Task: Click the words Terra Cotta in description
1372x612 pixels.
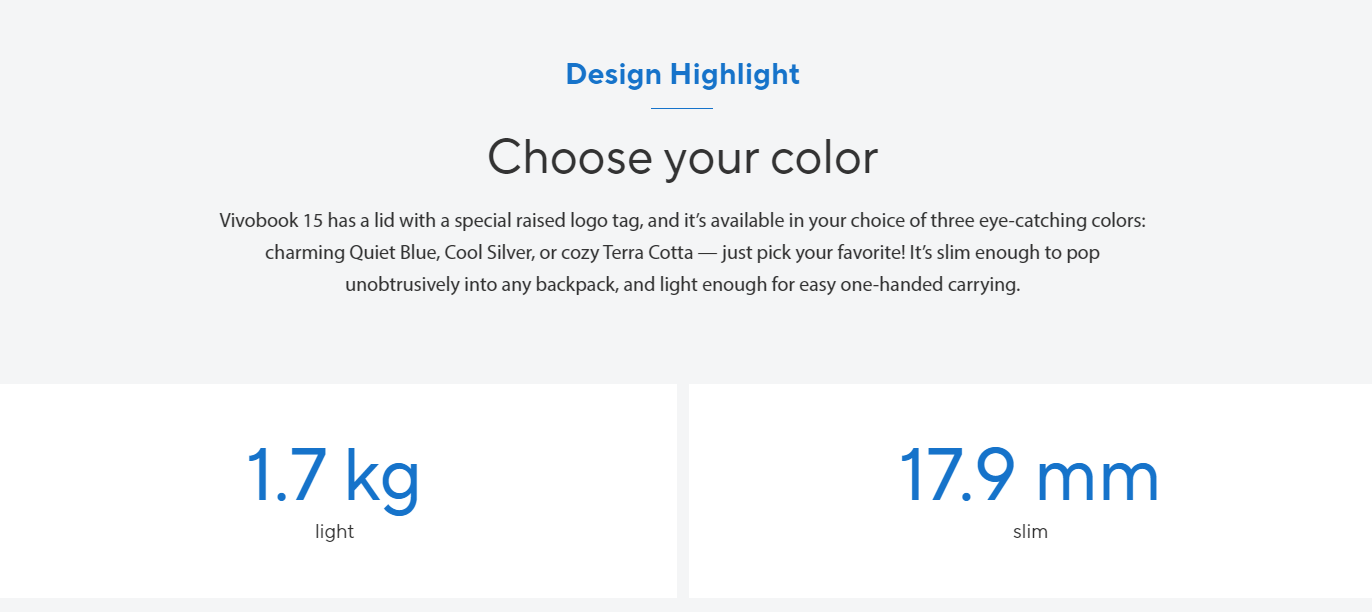Action: click(x=648, y=252)
